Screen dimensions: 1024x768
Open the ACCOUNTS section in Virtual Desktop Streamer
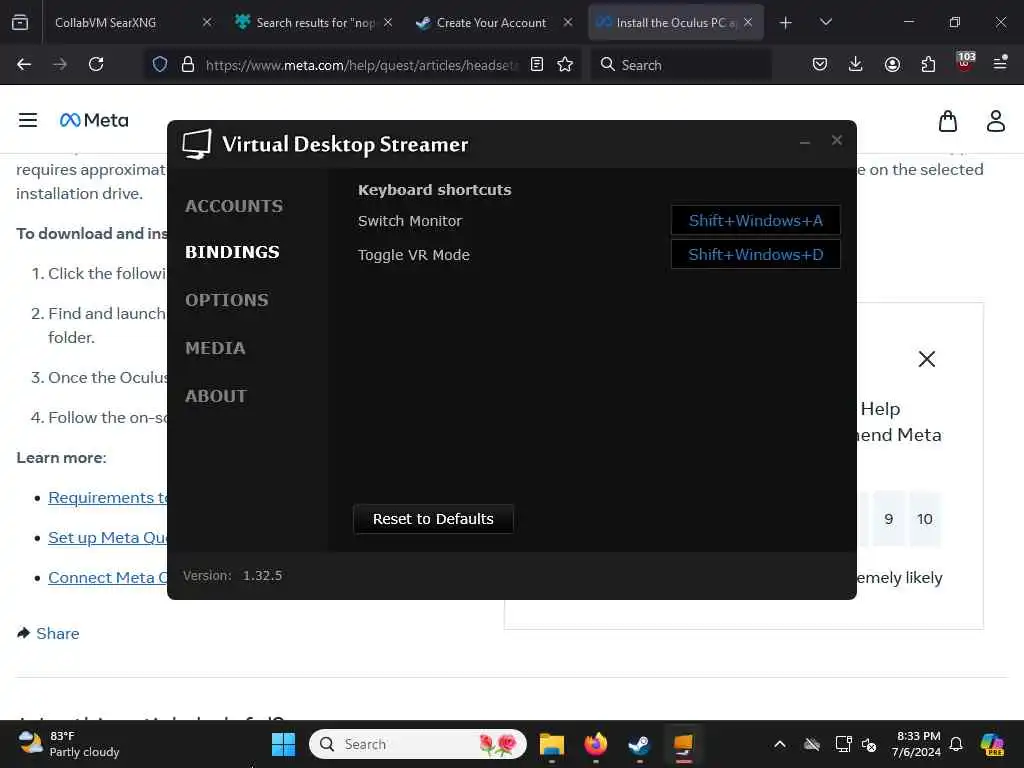234,206
